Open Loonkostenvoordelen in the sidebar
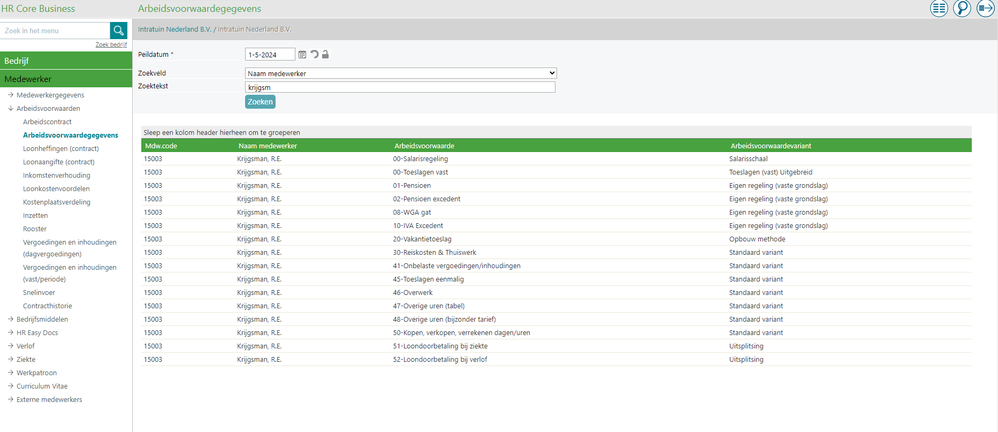The height and width of the screenshot is (432, 998). click(57, 189)
